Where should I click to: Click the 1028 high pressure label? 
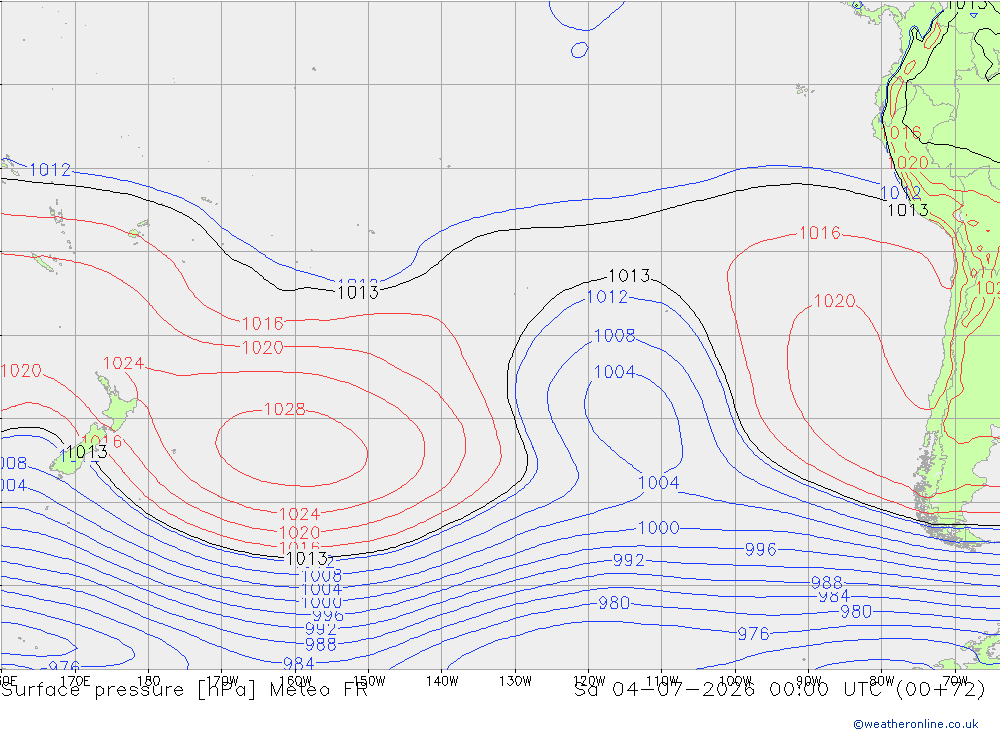pyautogui.click(x=284, y=409)
